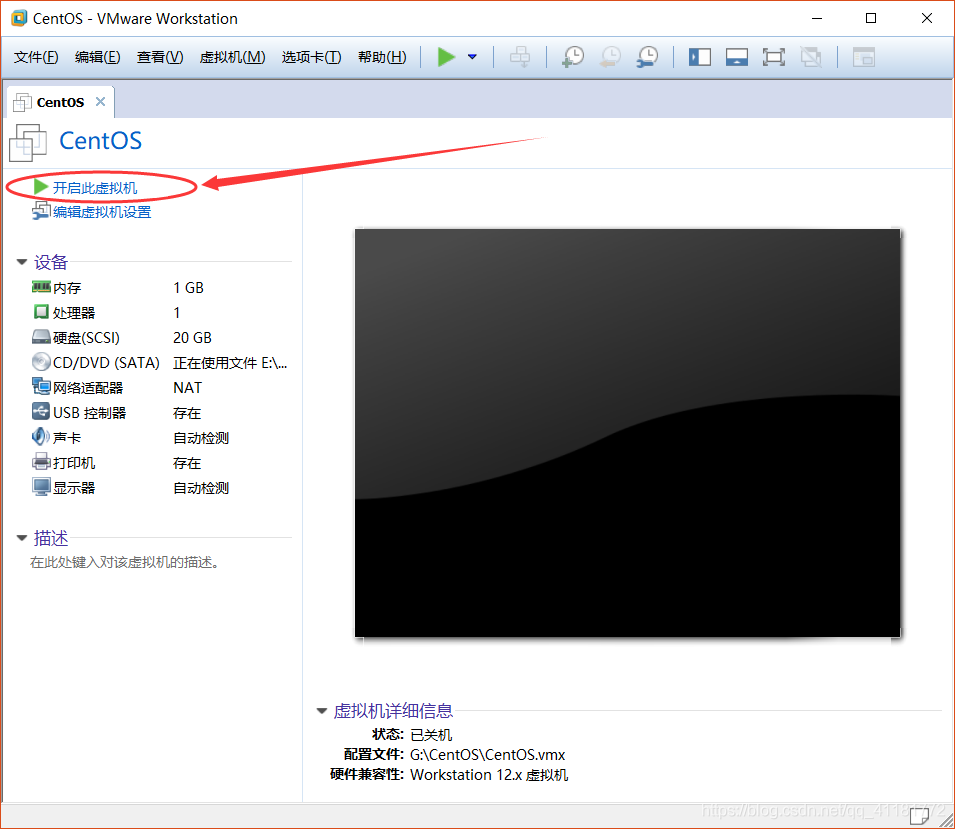This screenshot has width=955, height=829.
Task: Click the CentOS VM icon beside title
Action: point(27,143)
